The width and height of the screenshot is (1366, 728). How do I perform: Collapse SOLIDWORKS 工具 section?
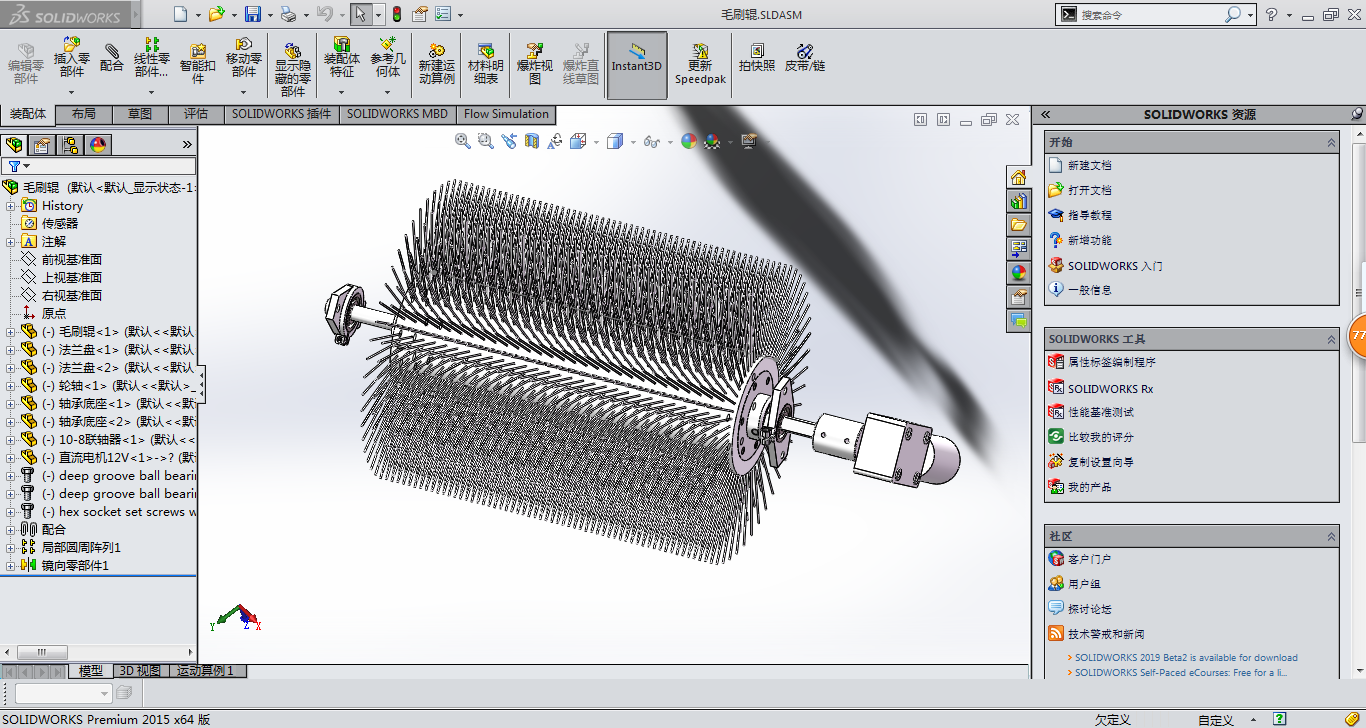[x=1331, y=340]
